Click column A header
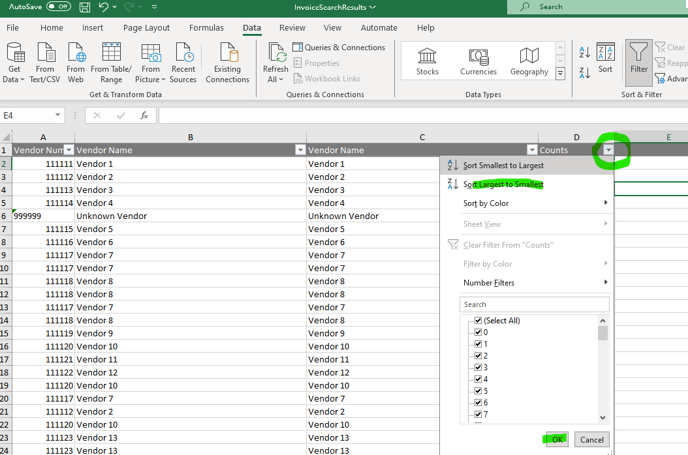 pyautogui.click(x=43, y=137)
